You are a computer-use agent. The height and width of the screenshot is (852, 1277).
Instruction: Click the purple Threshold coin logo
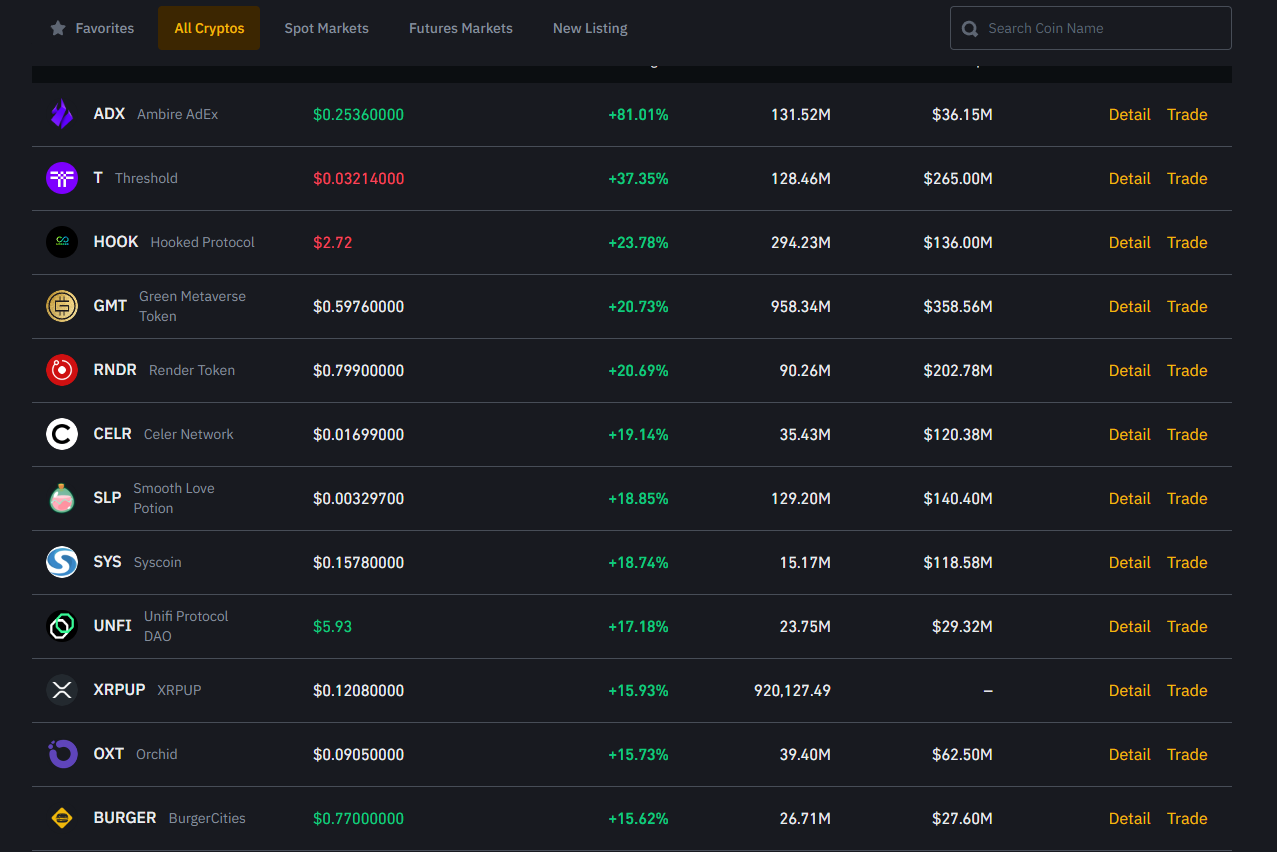click(x=62, y=178)
